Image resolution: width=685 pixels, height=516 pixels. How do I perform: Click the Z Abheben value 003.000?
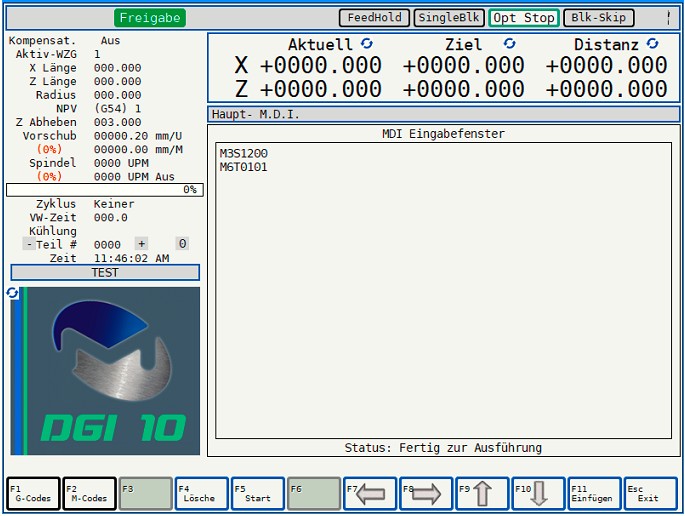click(x=118, y=122)
